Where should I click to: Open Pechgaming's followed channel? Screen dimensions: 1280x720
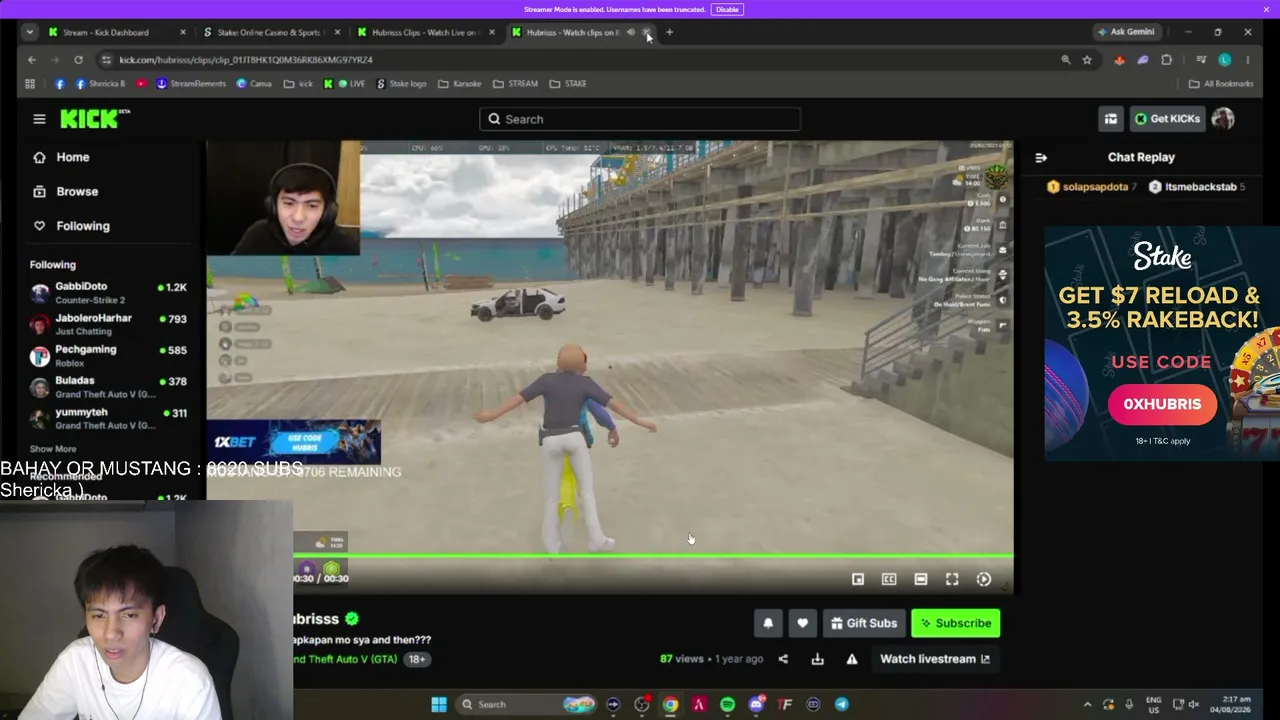tap(108, 355)
